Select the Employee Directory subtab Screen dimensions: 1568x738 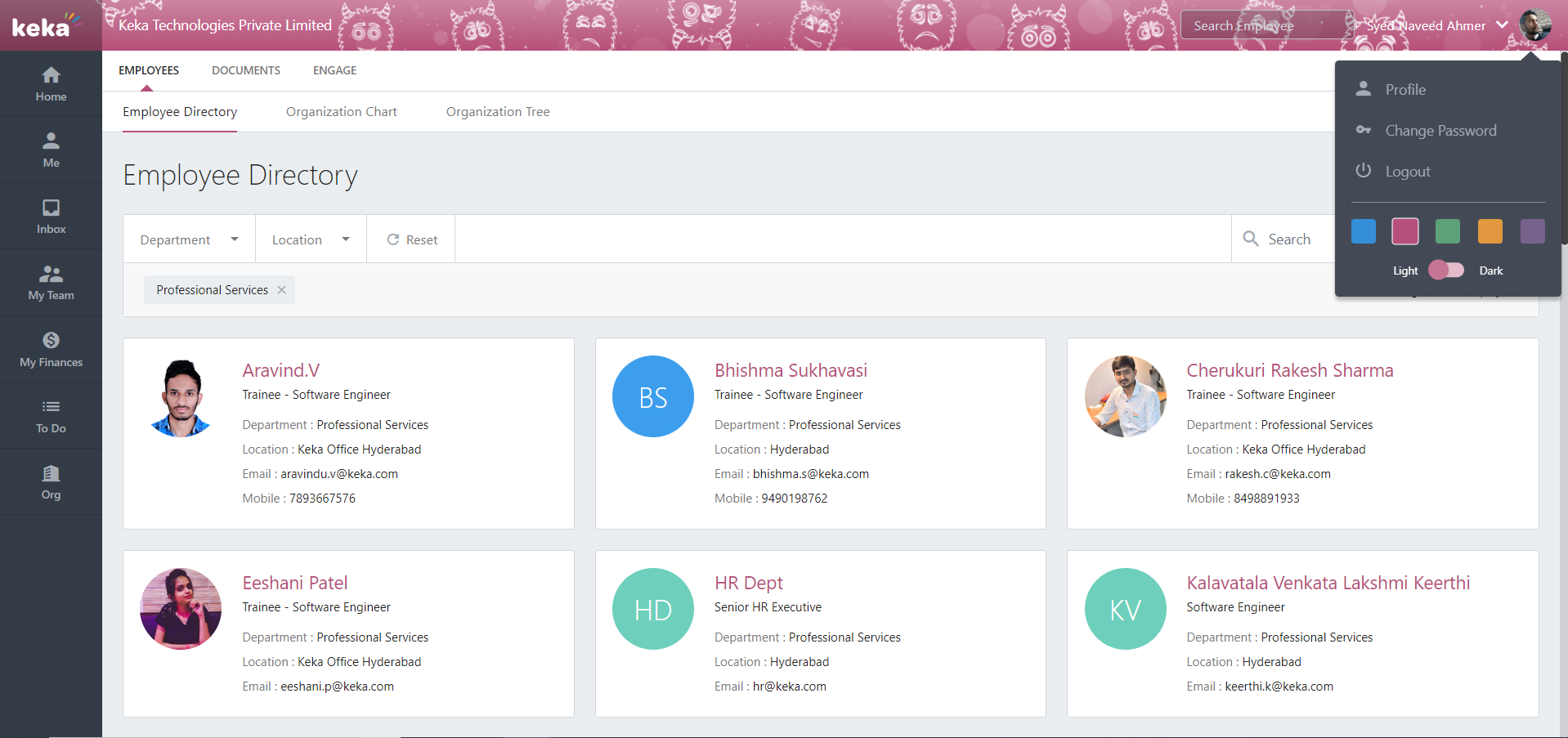(180, 112)
